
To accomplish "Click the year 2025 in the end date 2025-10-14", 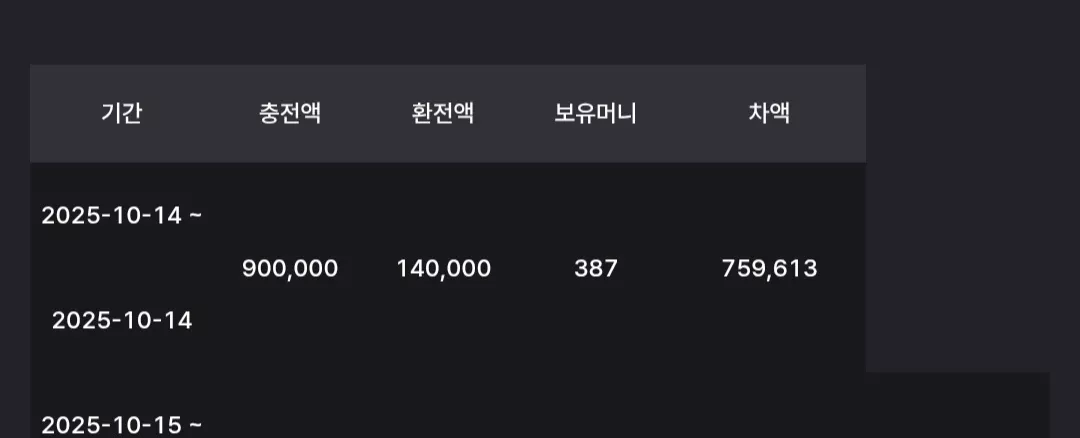I will point(81,320).
